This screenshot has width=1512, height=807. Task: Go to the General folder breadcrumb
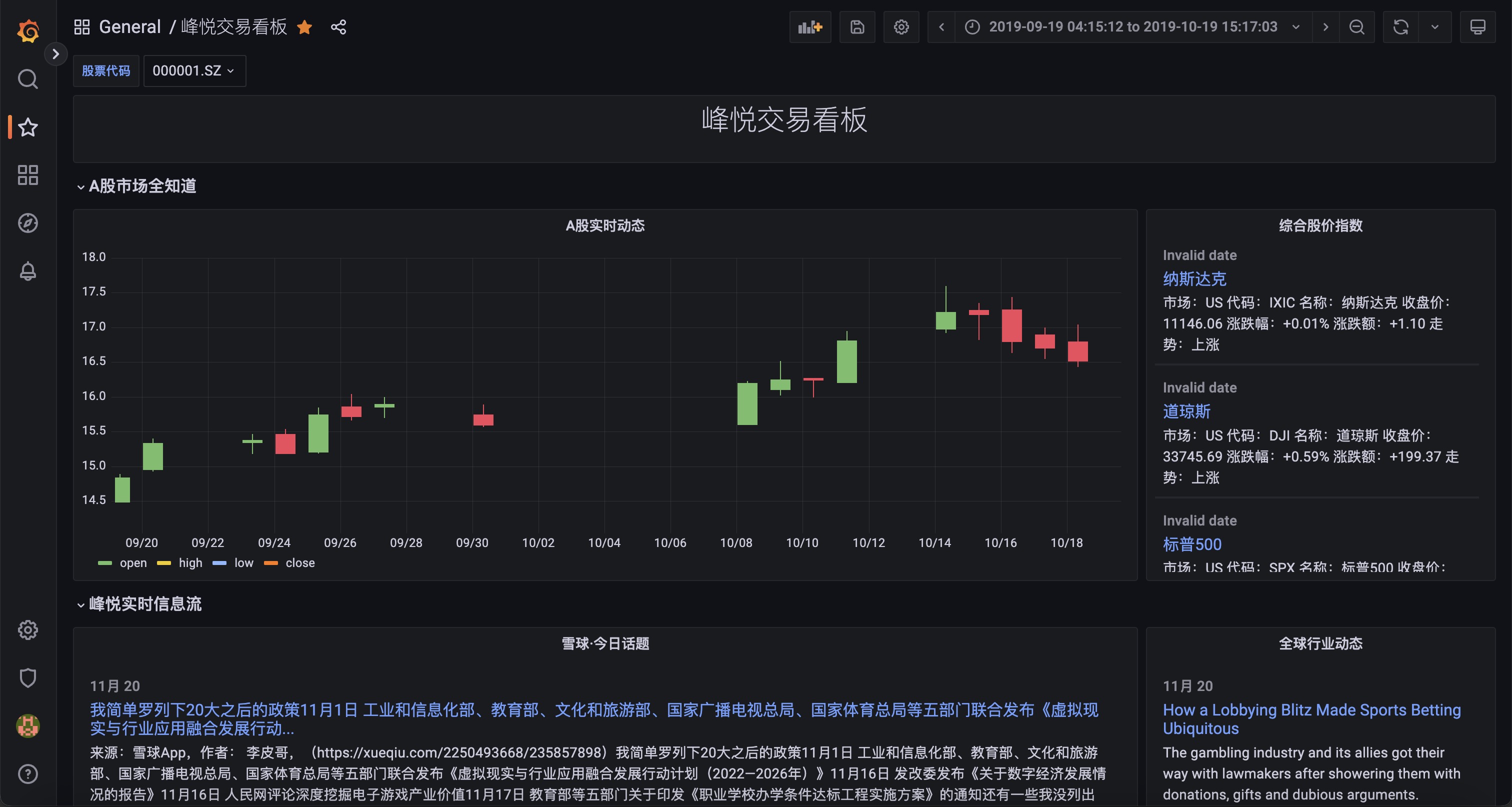(x=129, y=27)
